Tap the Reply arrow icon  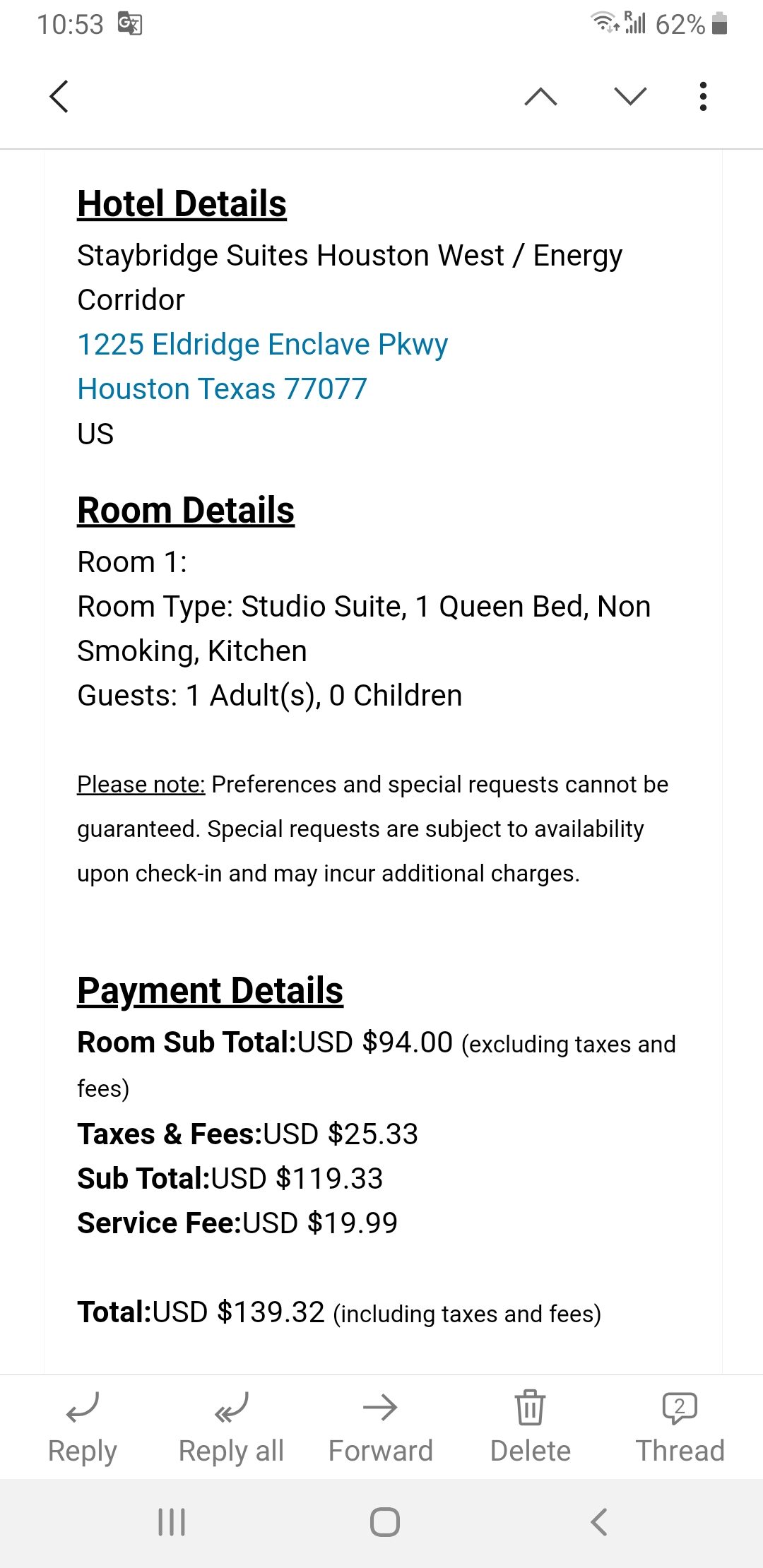[83, 1407]
